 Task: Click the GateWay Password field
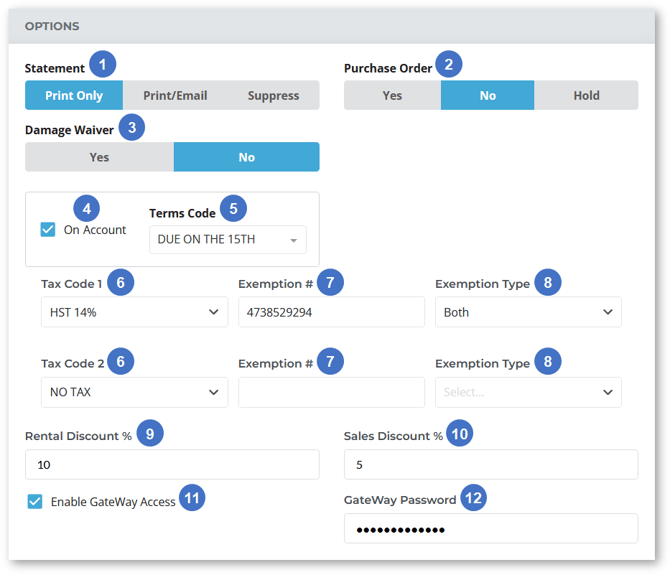pyautogui.click(x=490, y=529)
